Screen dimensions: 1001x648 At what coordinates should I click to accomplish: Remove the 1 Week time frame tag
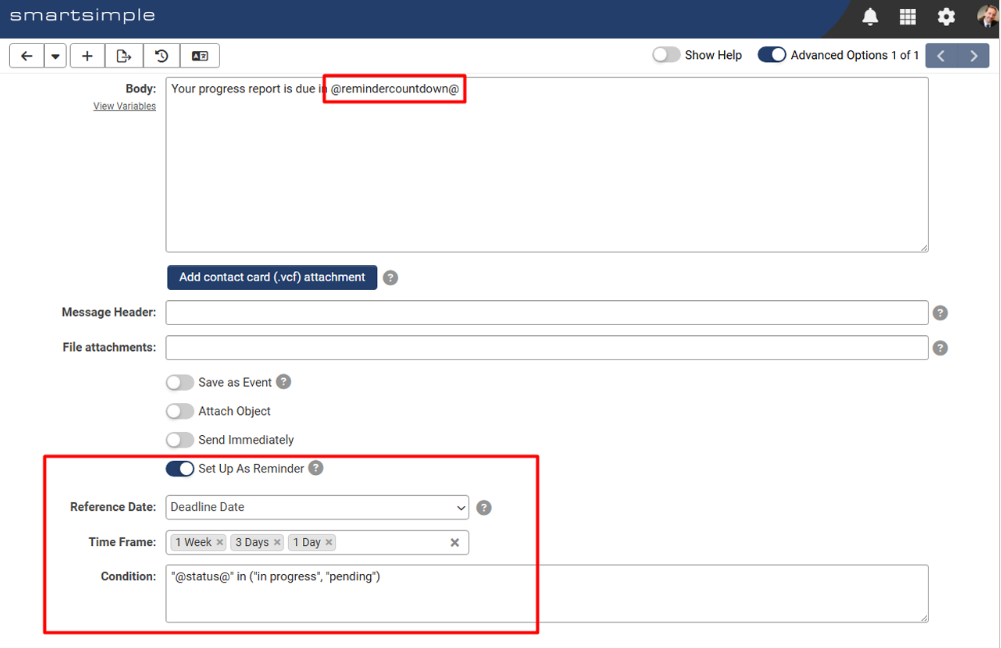tap(220, 542)
